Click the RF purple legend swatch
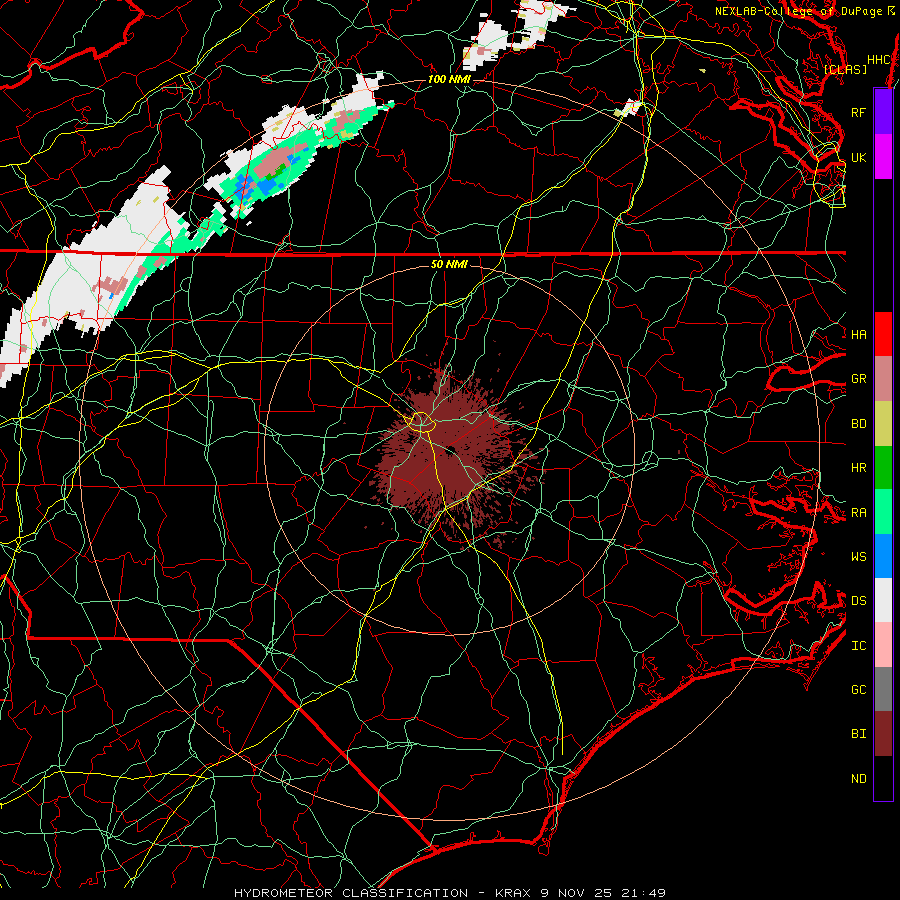The width and height of the screenshot is (900, 900). pyautogui.click(x=883, y=112)
